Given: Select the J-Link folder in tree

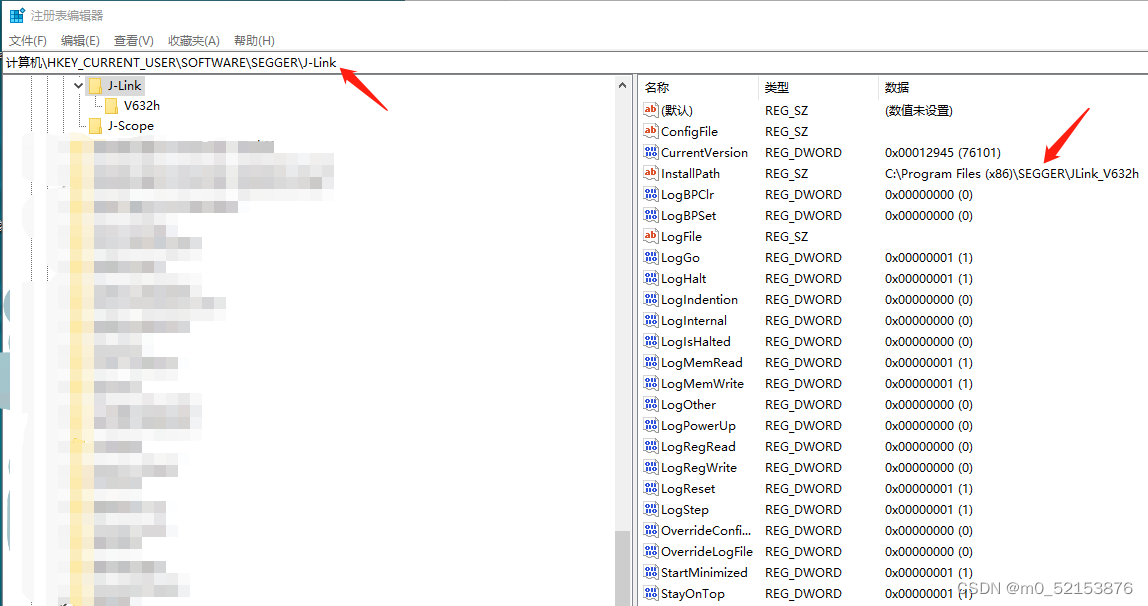Looking at the screenshot, I should tap(124, 86).
